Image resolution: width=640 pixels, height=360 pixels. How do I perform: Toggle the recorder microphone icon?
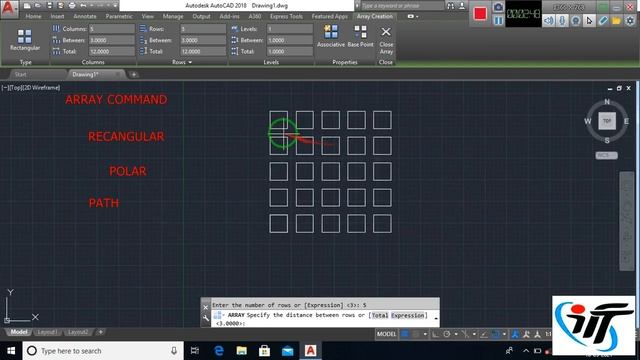click(x=562, y=20)
